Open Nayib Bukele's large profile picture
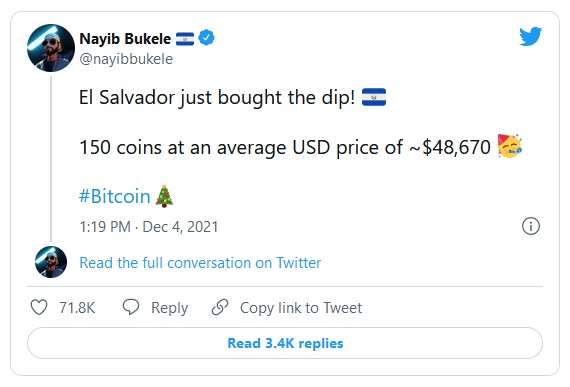The height and width of the screenshot is (387, 570). (x=51, y=48)
